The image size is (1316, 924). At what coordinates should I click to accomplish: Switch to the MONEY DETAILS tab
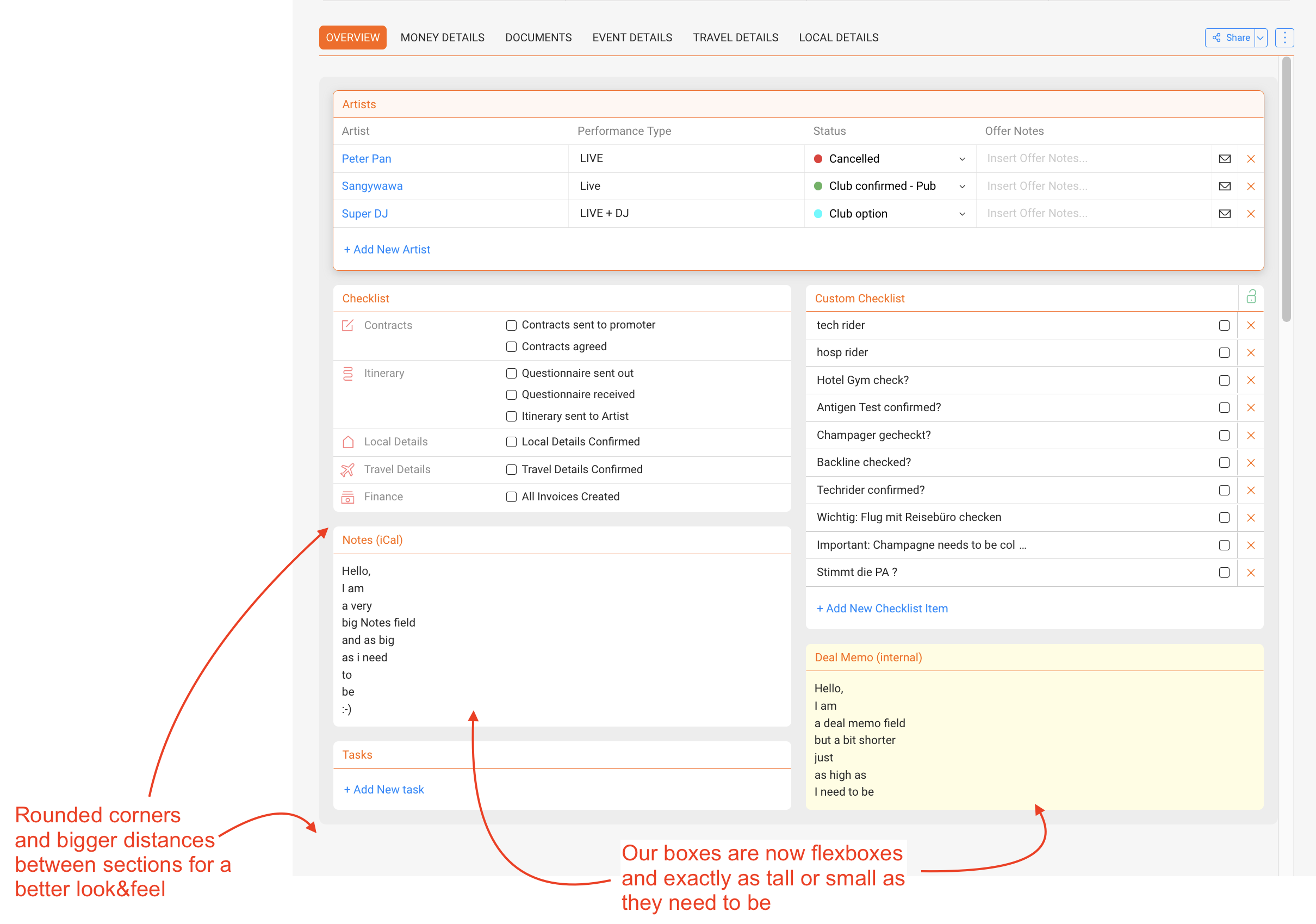pyautogui.click(x=442, y=38)
